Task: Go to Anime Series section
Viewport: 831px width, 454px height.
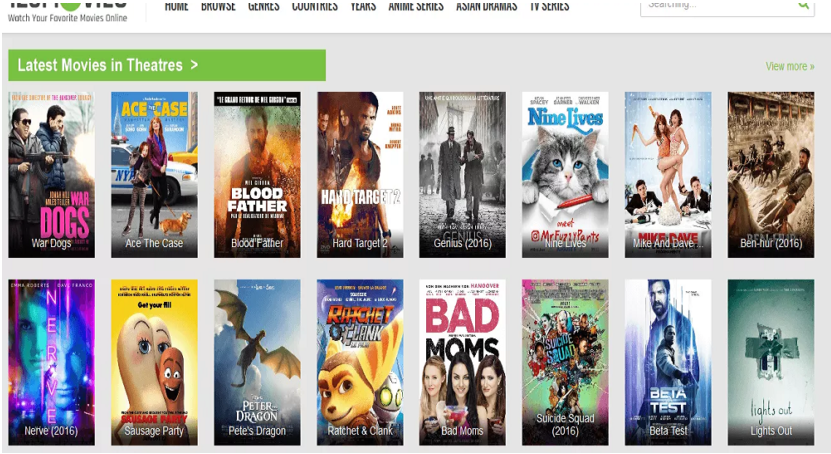Action: (416, 6)
